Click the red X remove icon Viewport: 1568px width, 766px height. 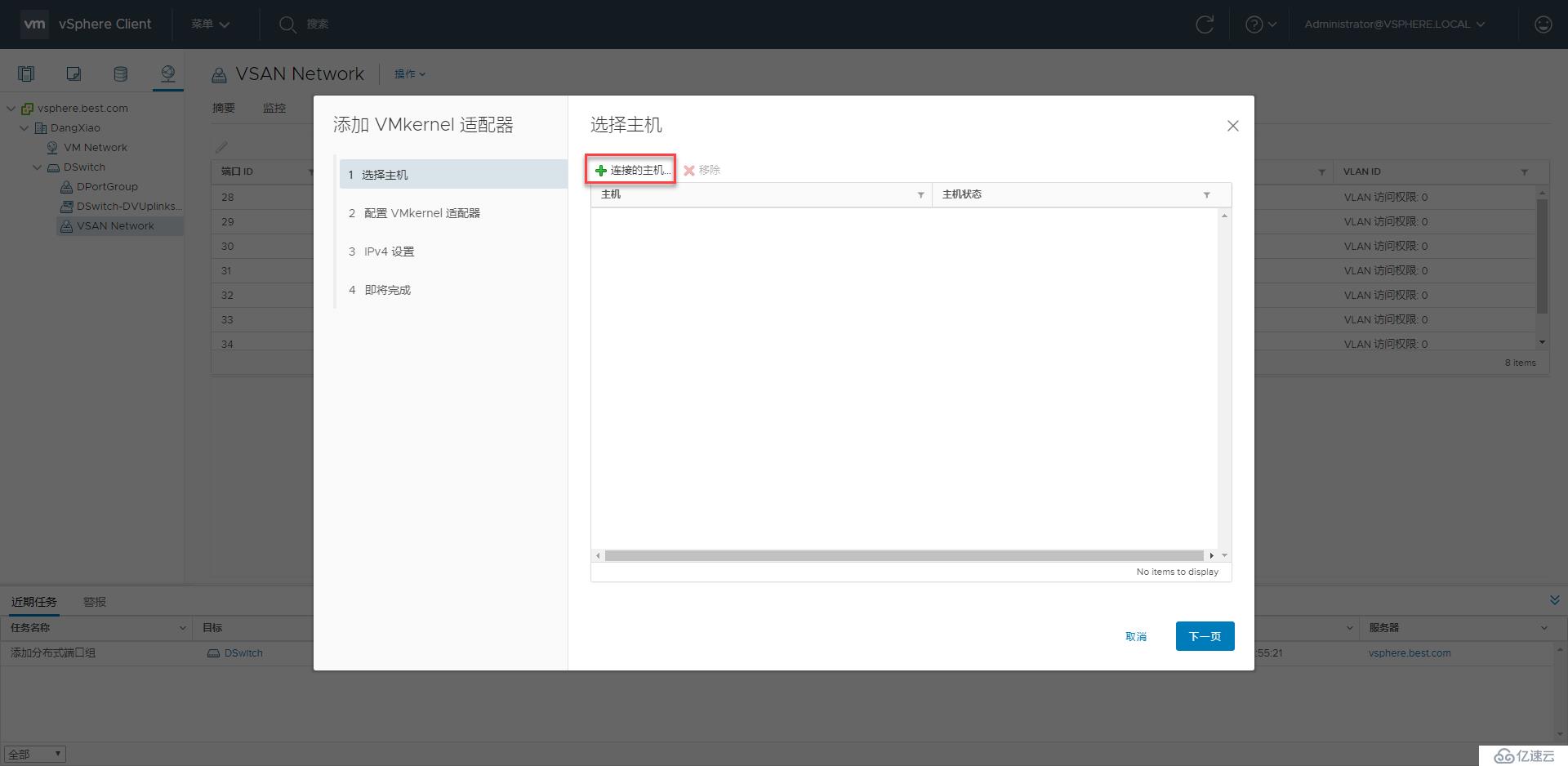[x=689, y=171]
